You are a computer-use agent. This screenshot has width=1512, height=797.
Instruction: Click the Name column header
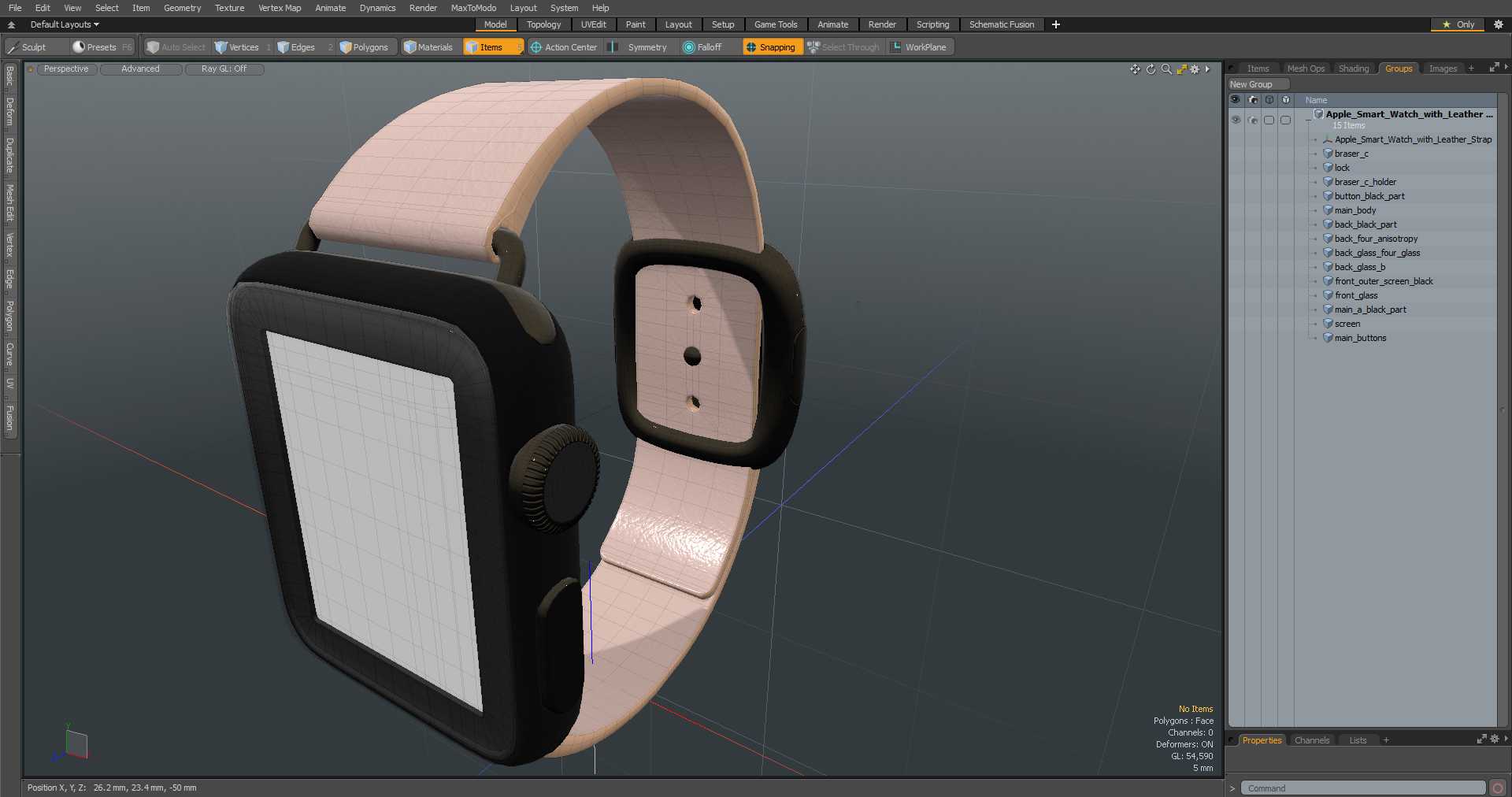coord(1316,100)
